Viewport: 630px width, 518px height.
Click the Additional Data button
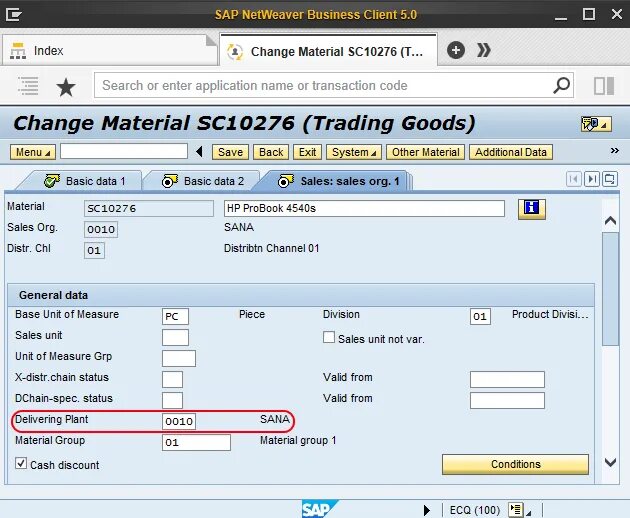point(511,152)
